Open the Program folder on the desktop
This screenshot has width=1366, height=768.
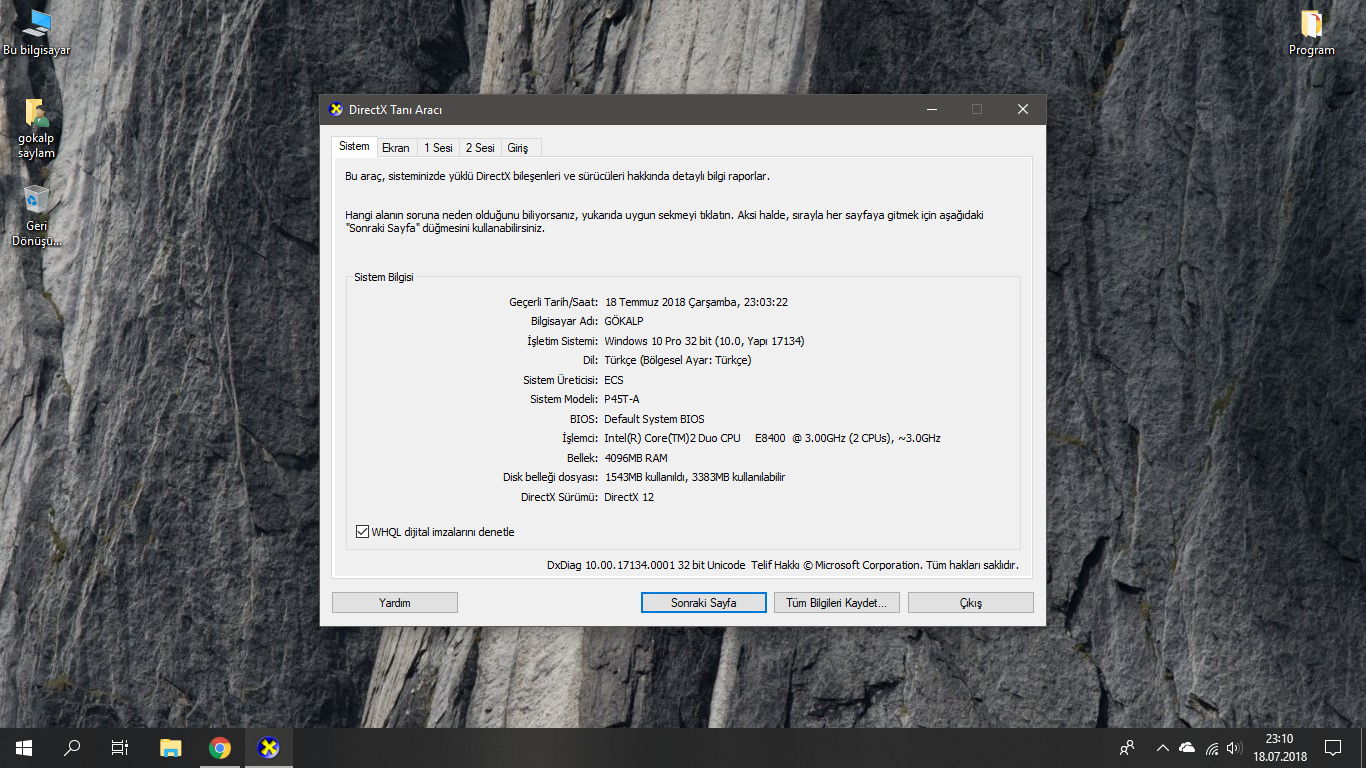[1311, 32]
